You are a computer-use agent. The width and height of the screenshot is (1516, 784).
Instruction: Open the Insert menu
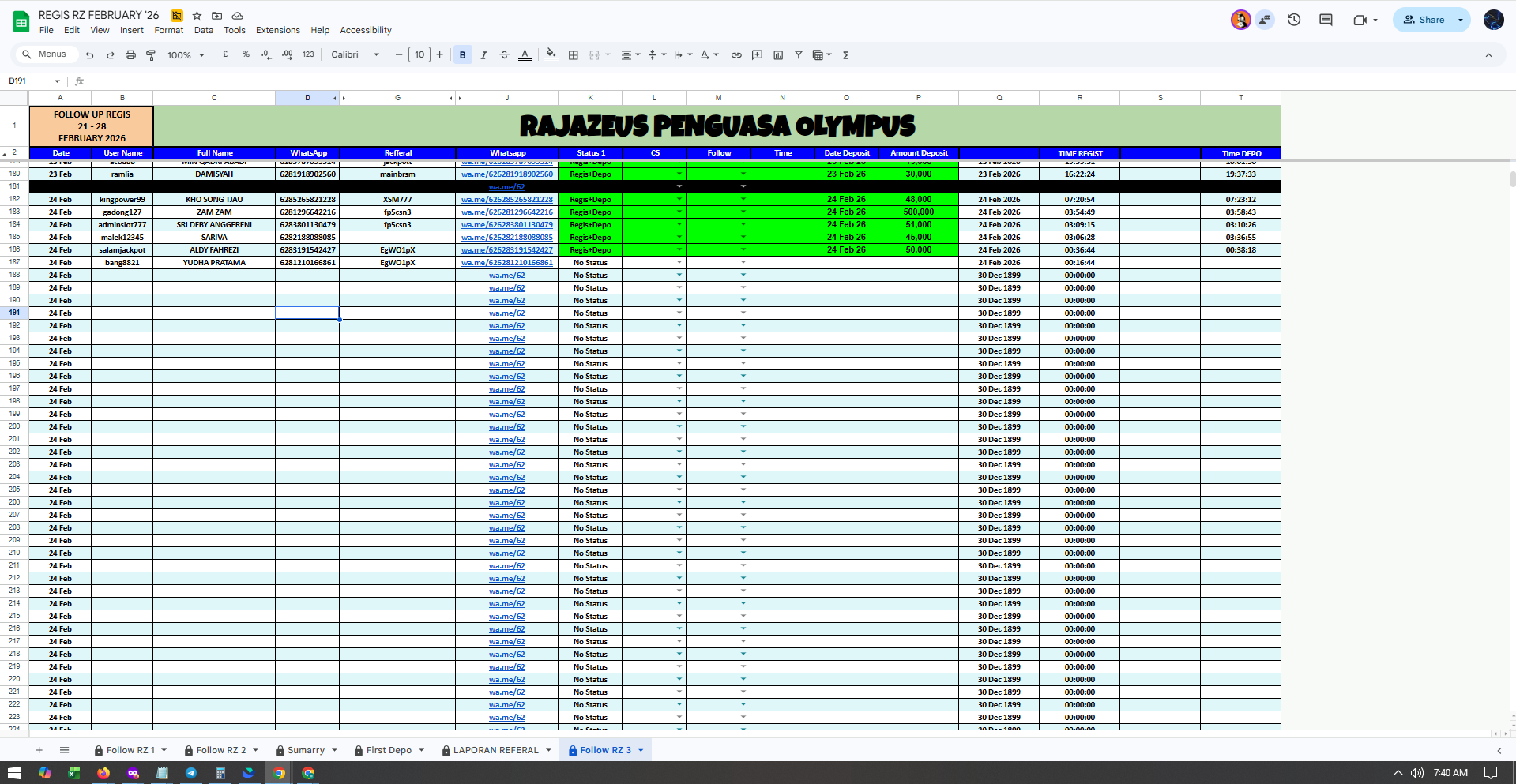pos(132,30)
